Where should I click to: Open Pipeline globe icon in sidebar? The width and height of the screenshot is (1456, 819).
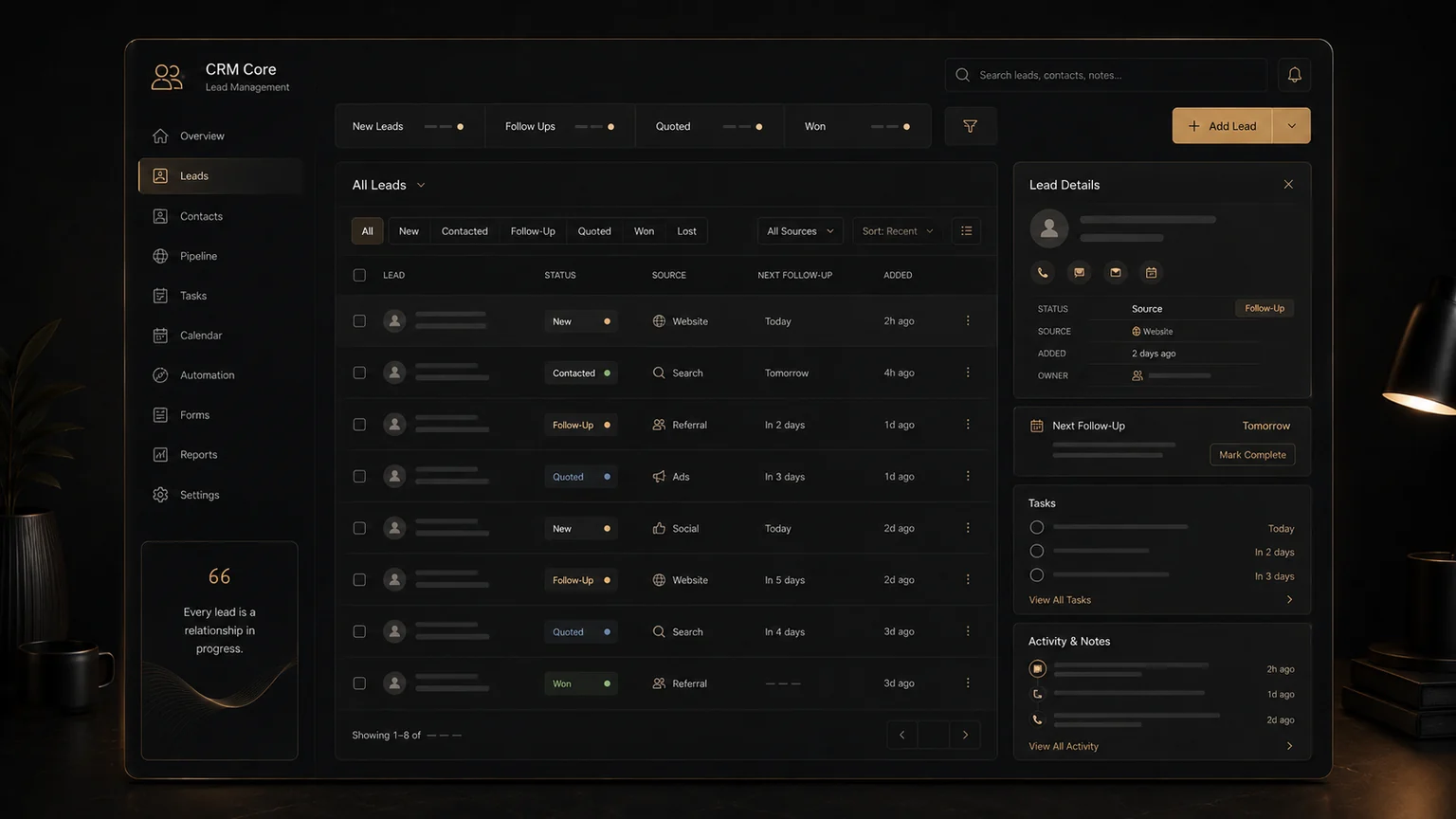(160, 256)
